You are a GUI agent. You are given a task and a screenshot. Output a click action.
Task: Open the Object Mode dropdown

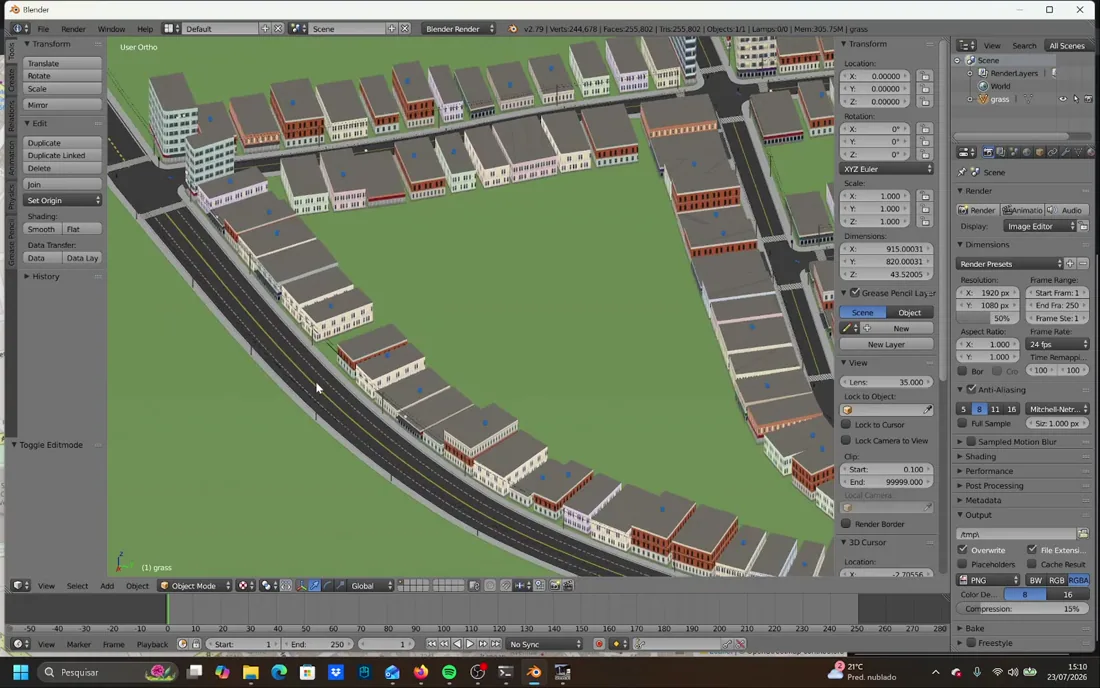pyautogui.click(x=194, y=586)
